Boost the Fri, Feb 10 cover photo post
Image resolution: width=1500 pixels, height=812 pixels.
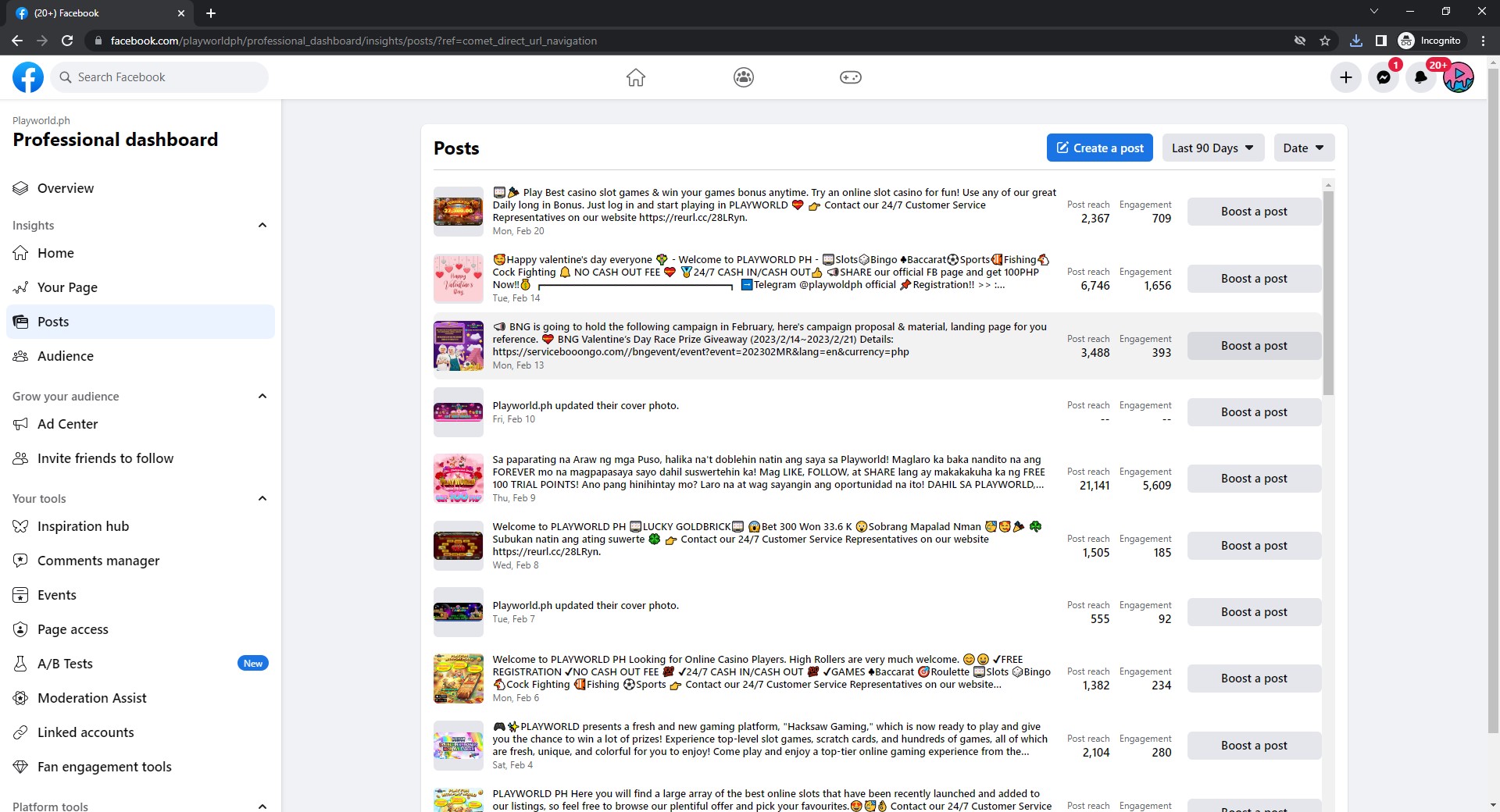(x=1254, y=412)
